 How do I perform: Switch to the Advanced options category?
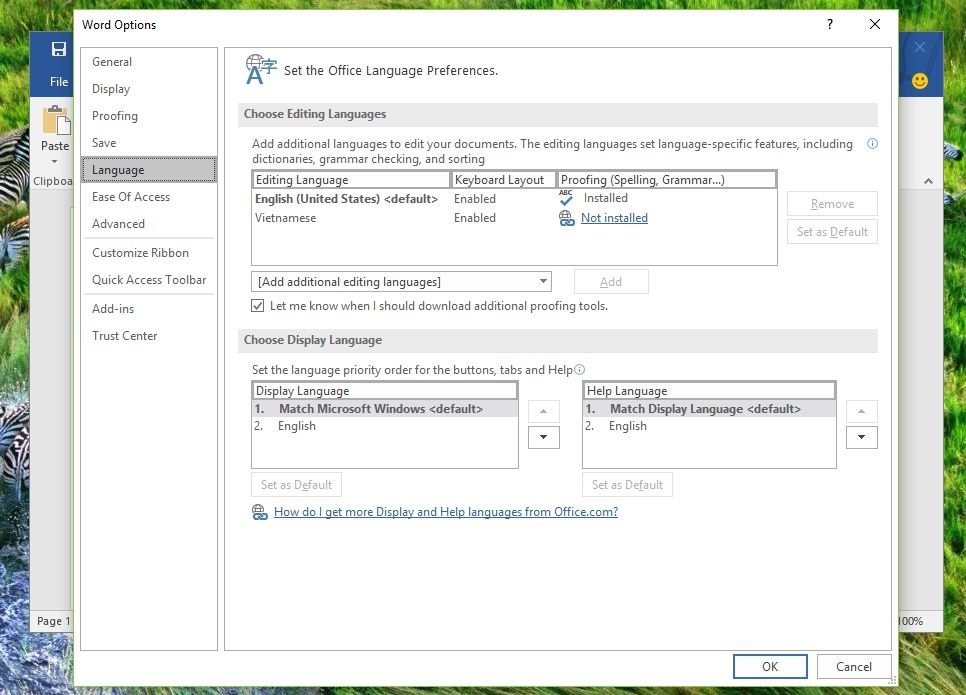pos(118,224)
